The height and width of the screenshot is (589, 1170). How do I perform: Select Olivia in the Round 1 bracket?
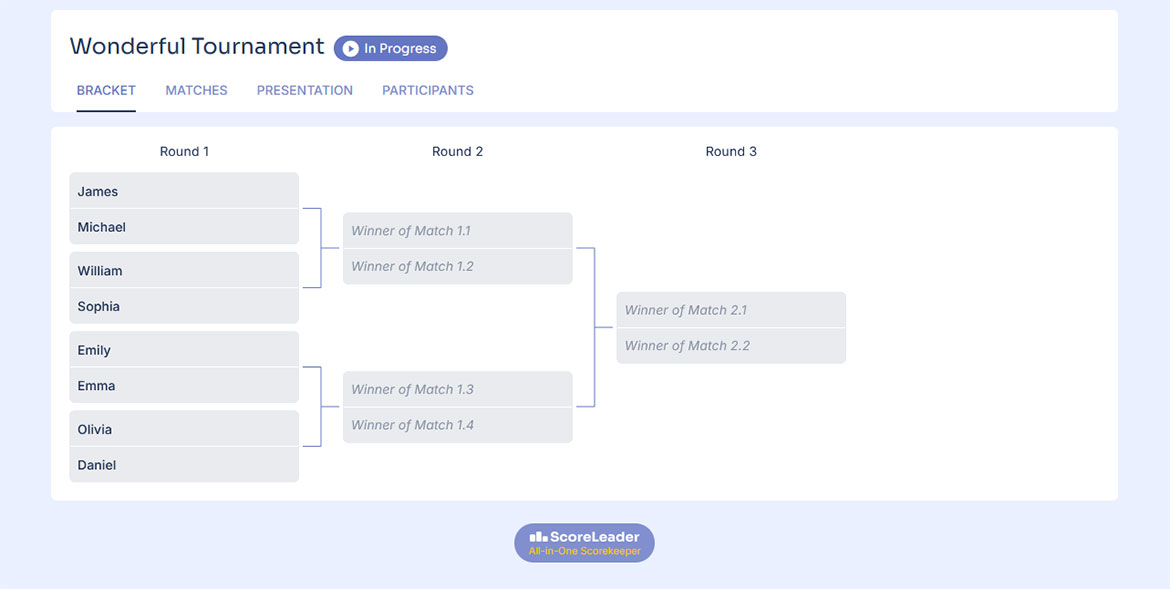point(184,429)
